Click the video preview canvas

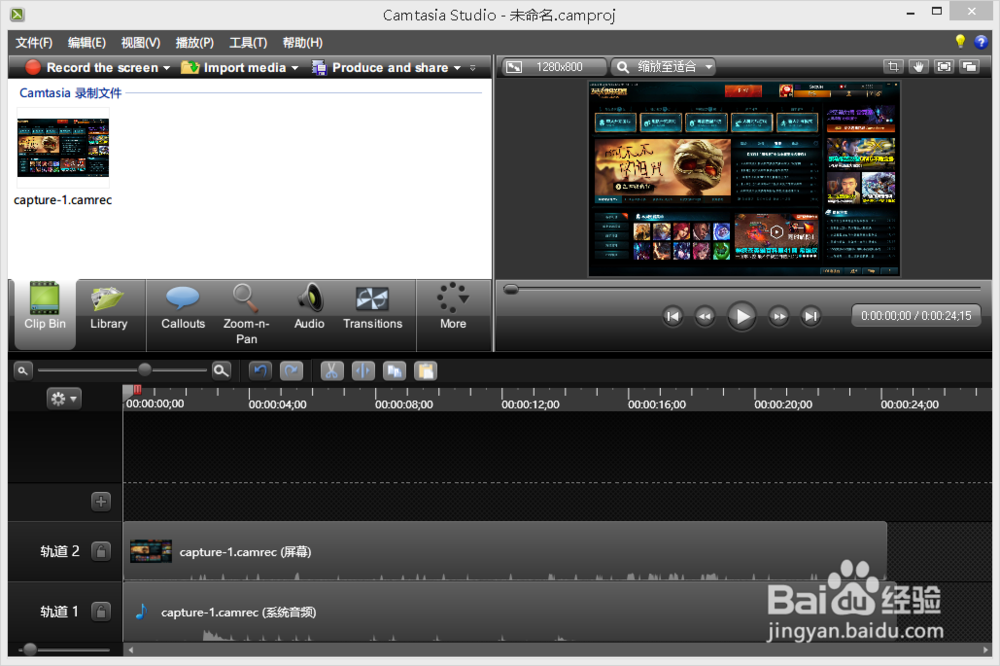coord(744,179)
